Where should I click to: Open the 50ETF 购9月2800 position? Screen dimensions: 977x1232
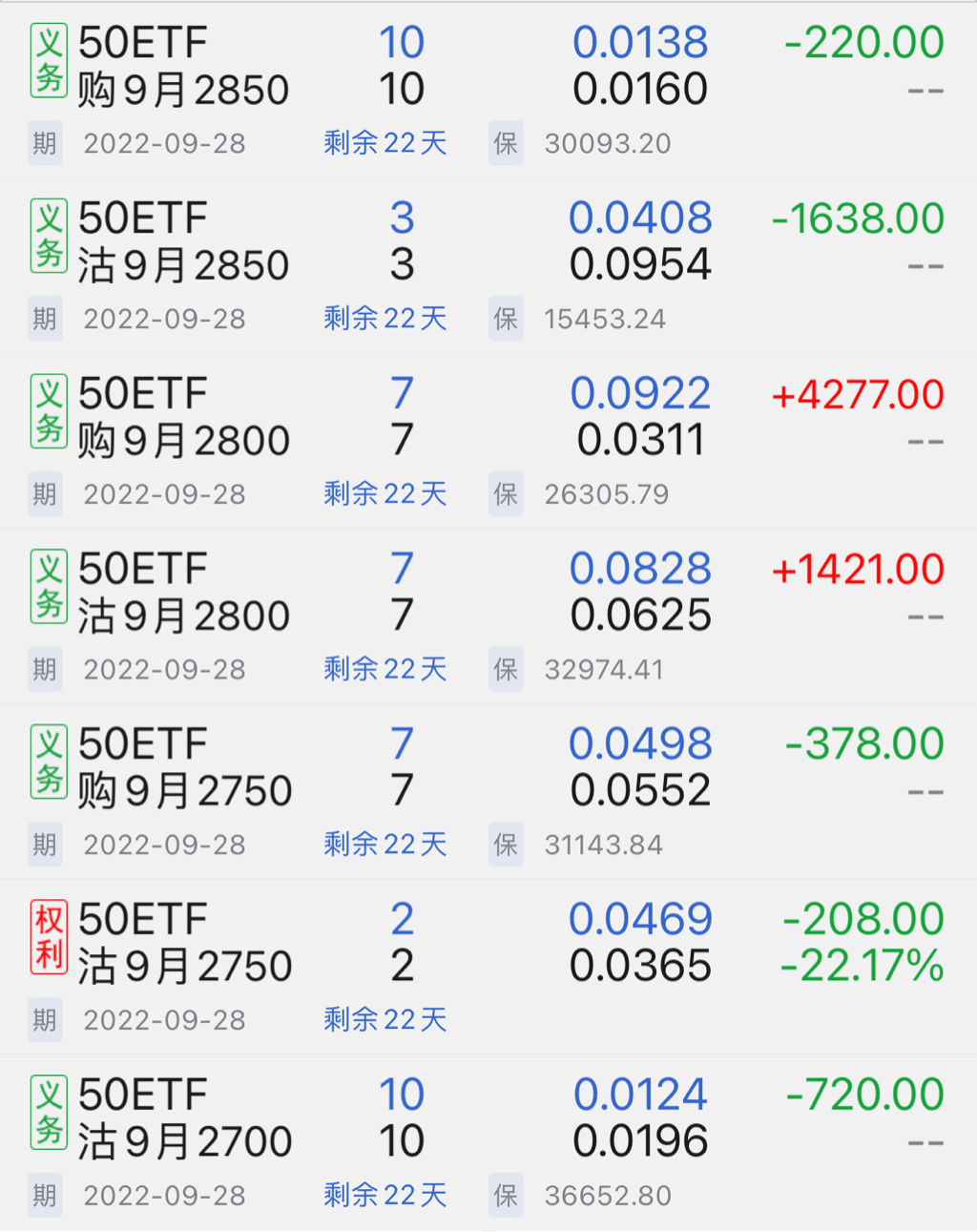tap(183, 417)
